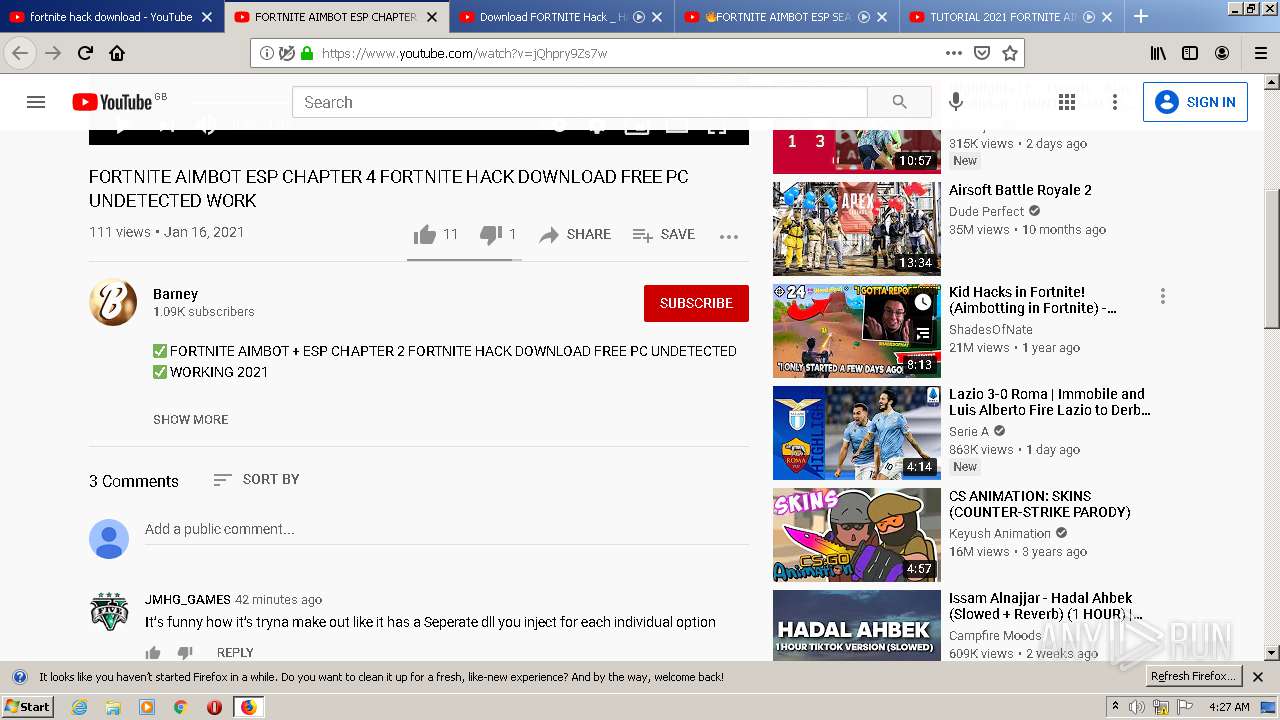1280x720 pixels.
Task: Click the 'Refresh Firefox…' notification button
Action: click(1194, 677)
